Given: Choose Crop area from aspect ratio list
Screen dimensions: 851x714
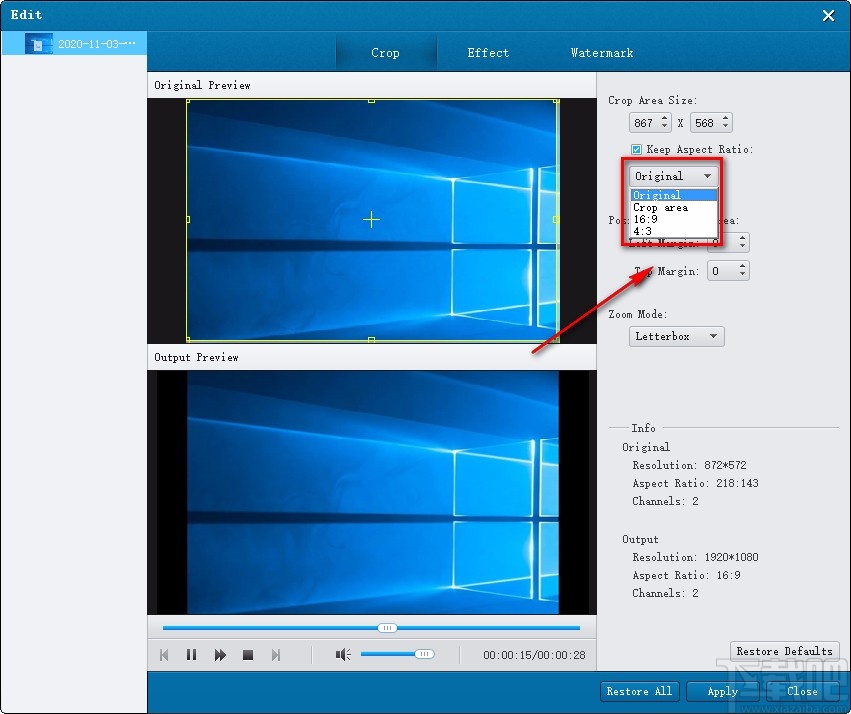Looking at the screenshot, I should 674,207.
